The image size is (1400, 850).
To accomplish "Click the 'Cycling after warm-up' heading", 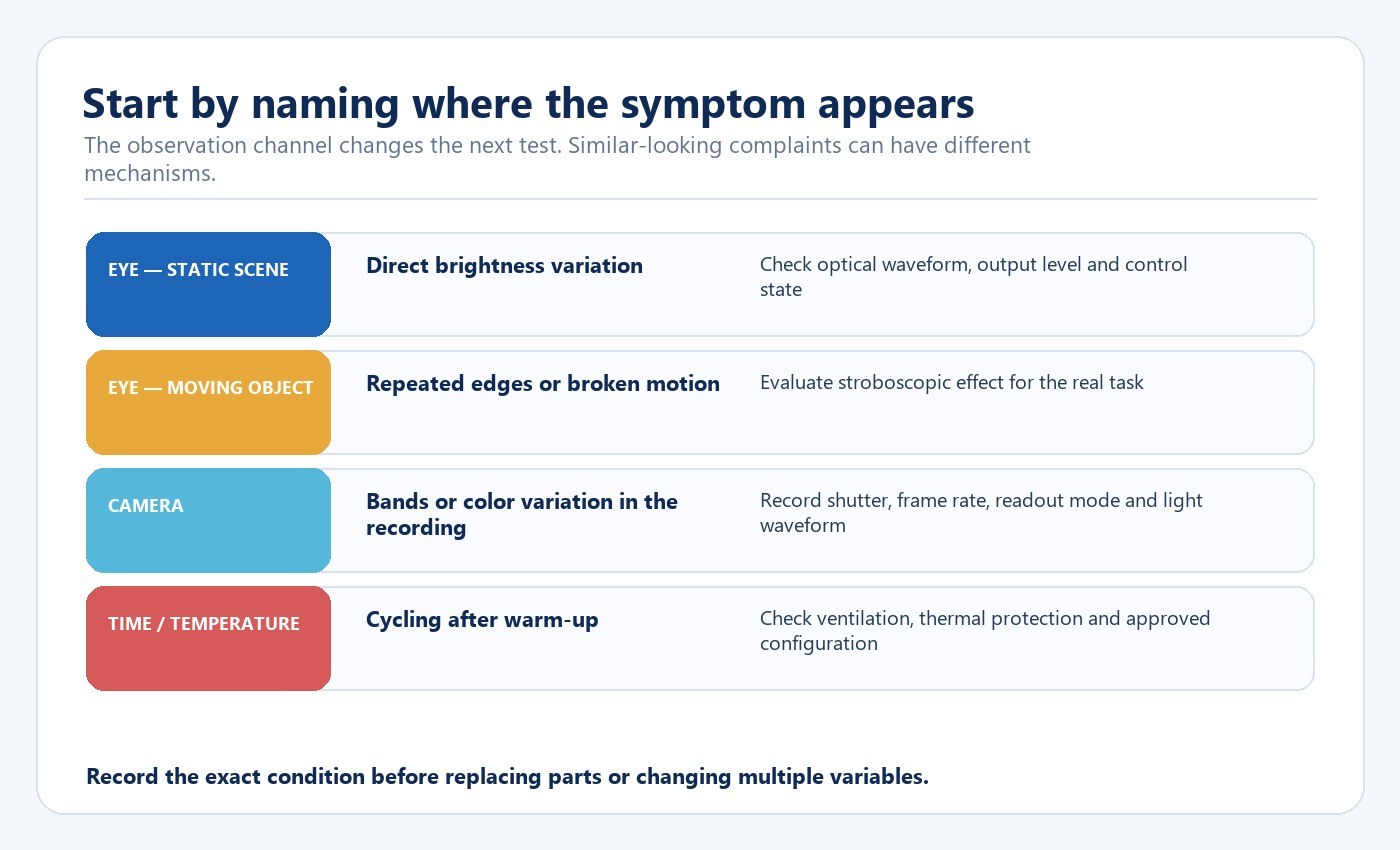I will pyautogui.click(x=482, y=620).
